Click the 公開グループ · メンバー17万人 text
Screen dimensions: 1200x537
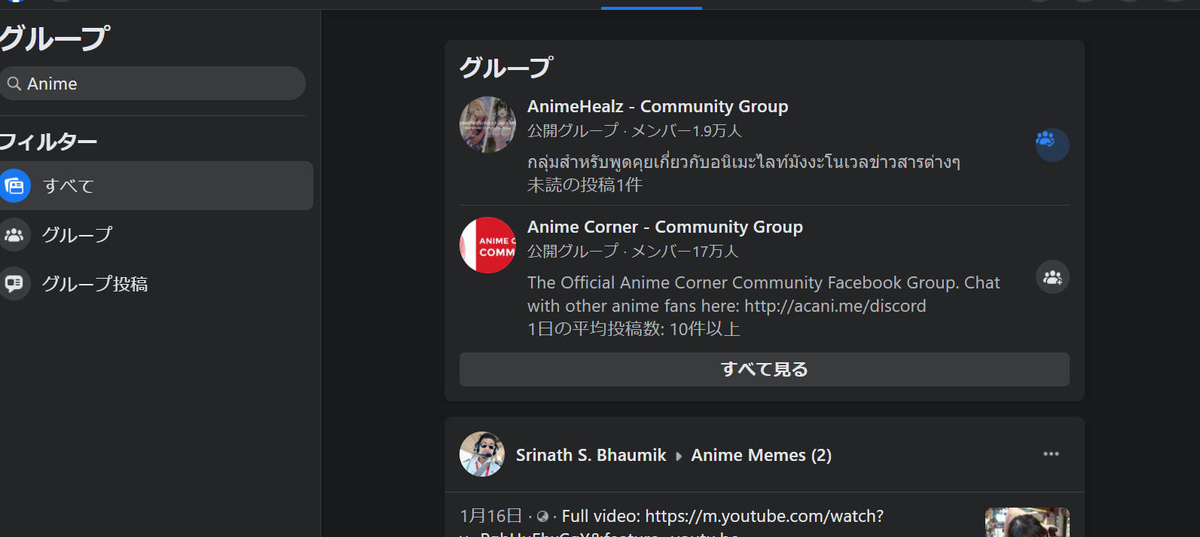click(x=633, y=251)
